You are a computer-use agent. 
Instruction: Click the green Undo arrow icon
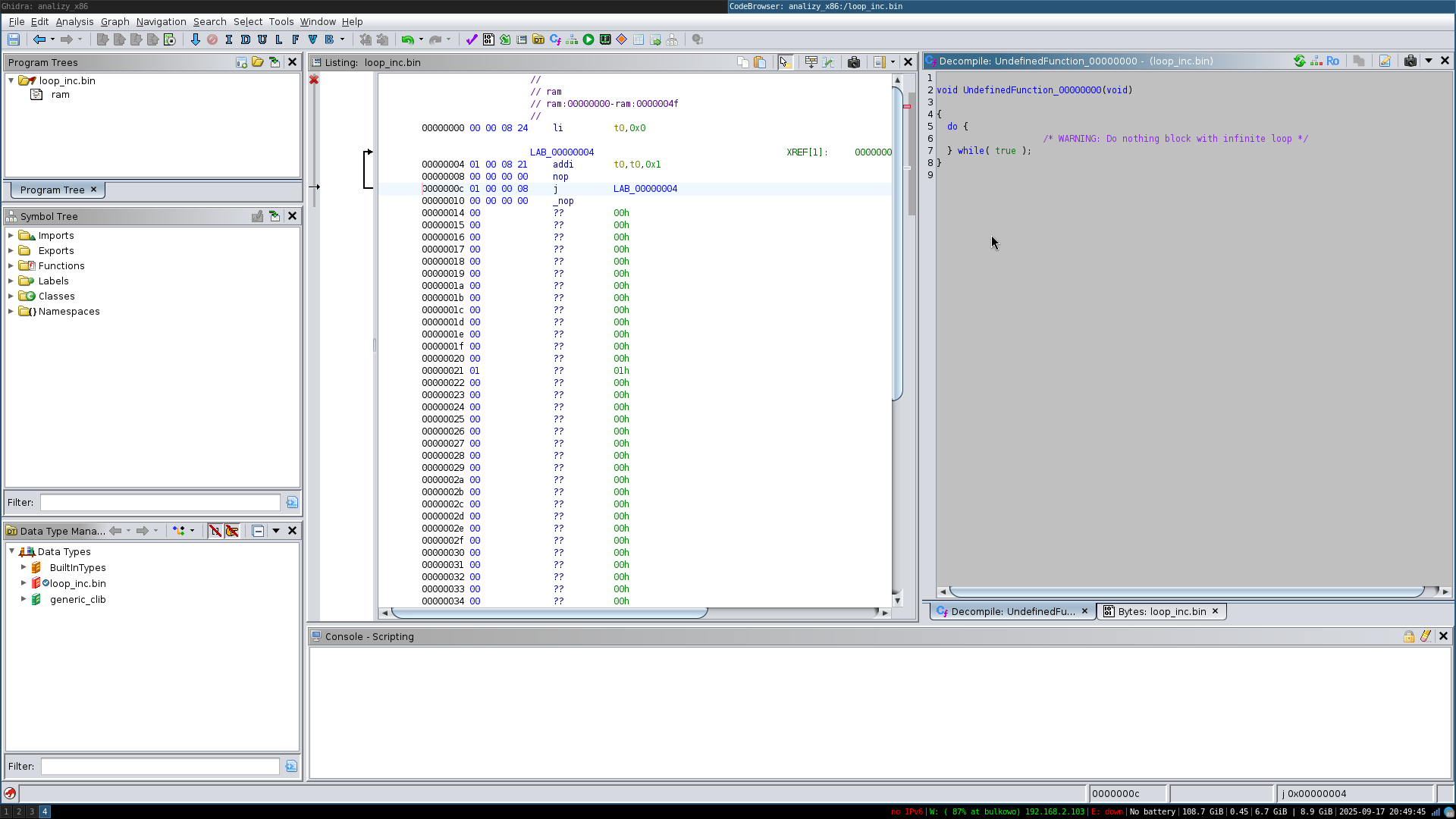[x=408, y=39]
